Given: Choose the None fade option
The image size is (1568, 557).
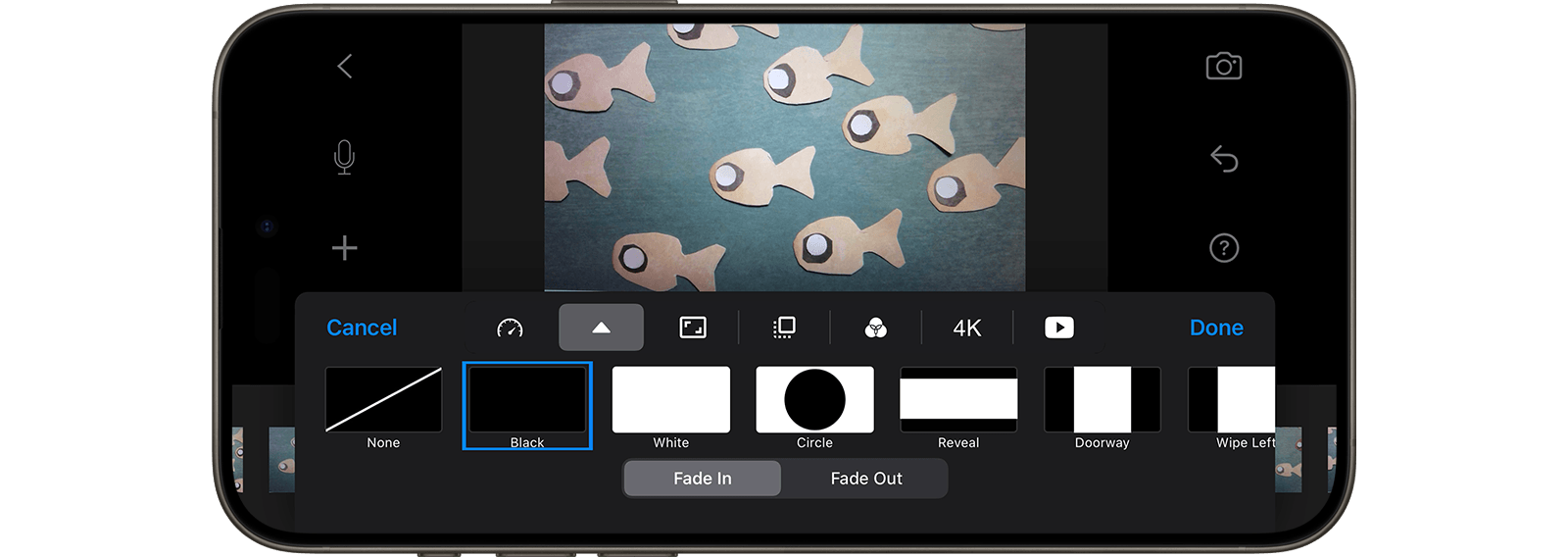Looking at the screenshot, I should click(x=383, y=407).
